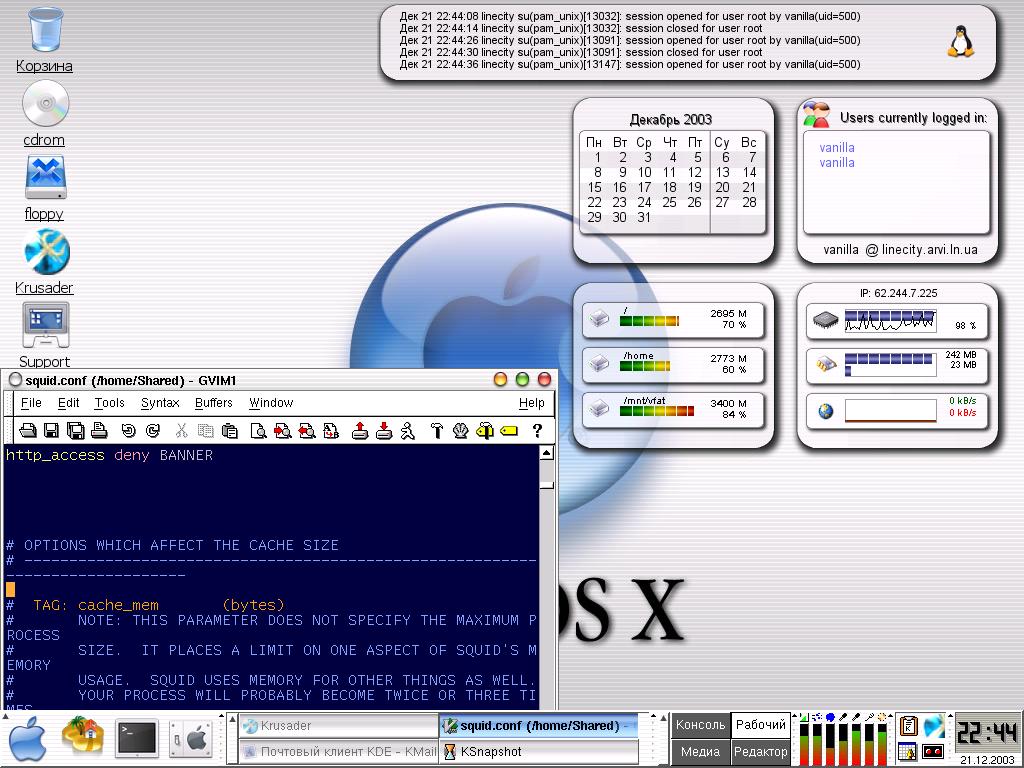Click the Redo arrow icon in GVIM toolbar
The image size is (1024, 768).
153,431
